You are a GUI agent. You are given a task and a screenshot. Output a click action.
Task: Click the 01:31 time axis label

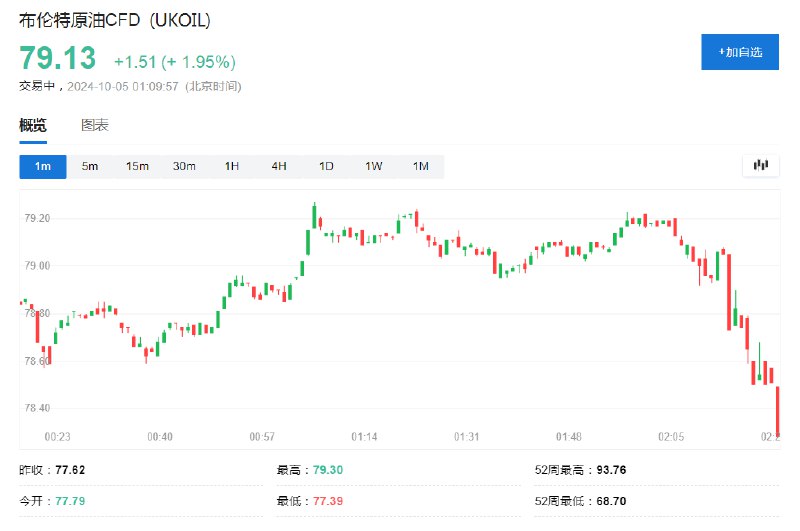[466, 437]
